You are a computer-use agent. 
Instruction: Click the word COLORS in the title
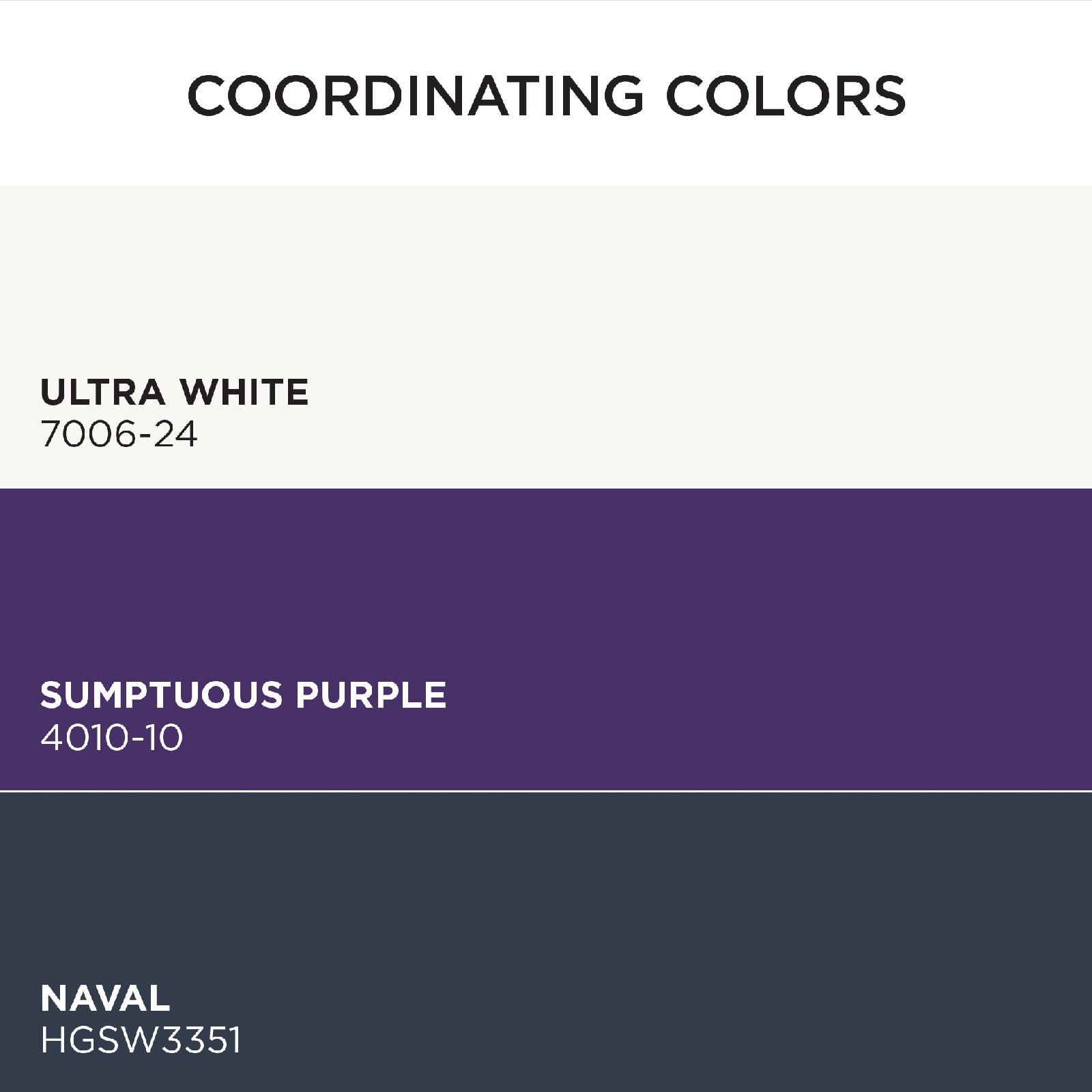click(786, 96)
